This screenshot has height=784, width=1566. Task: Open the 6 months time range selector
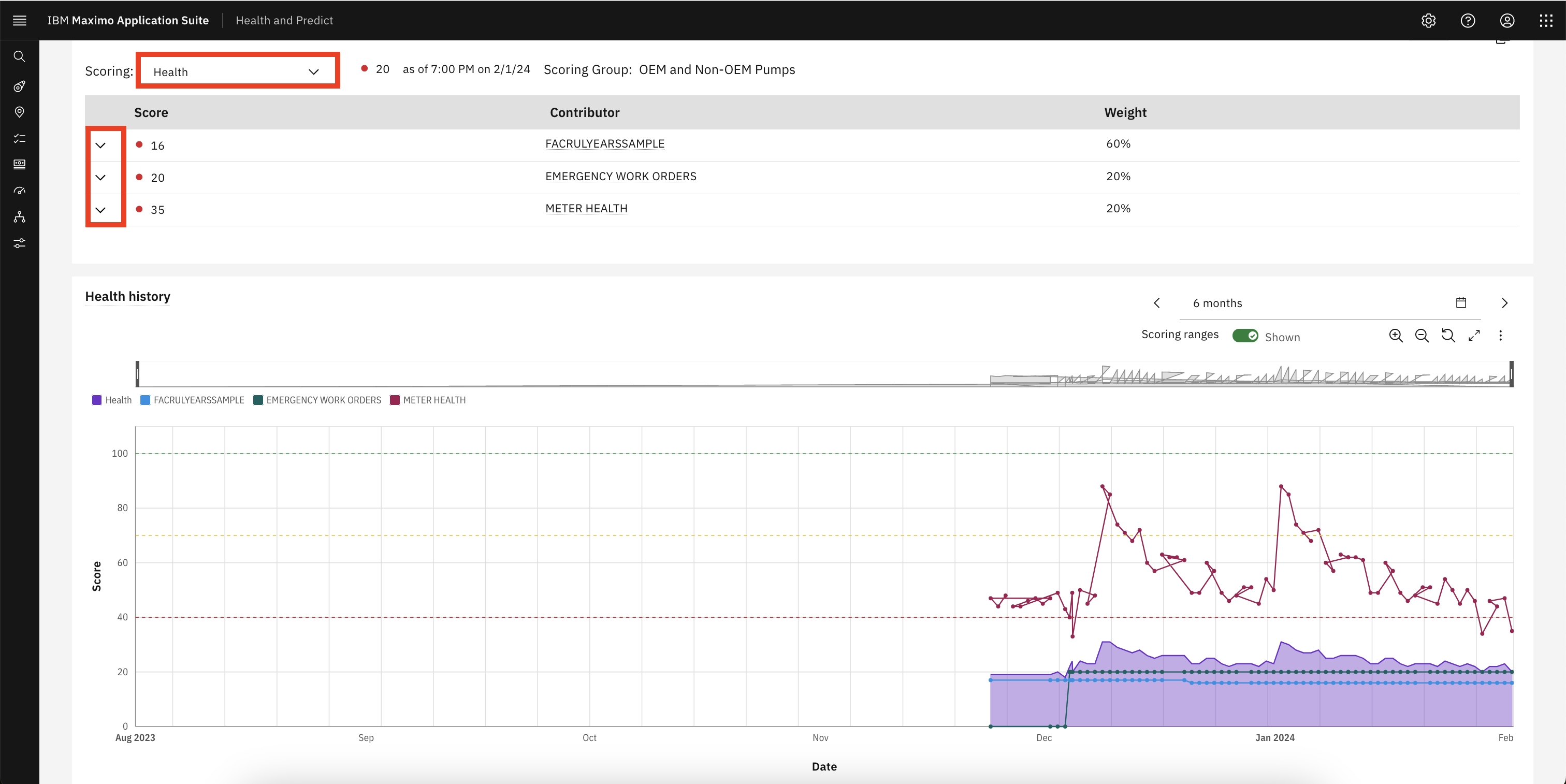(x=1329, y=302)
